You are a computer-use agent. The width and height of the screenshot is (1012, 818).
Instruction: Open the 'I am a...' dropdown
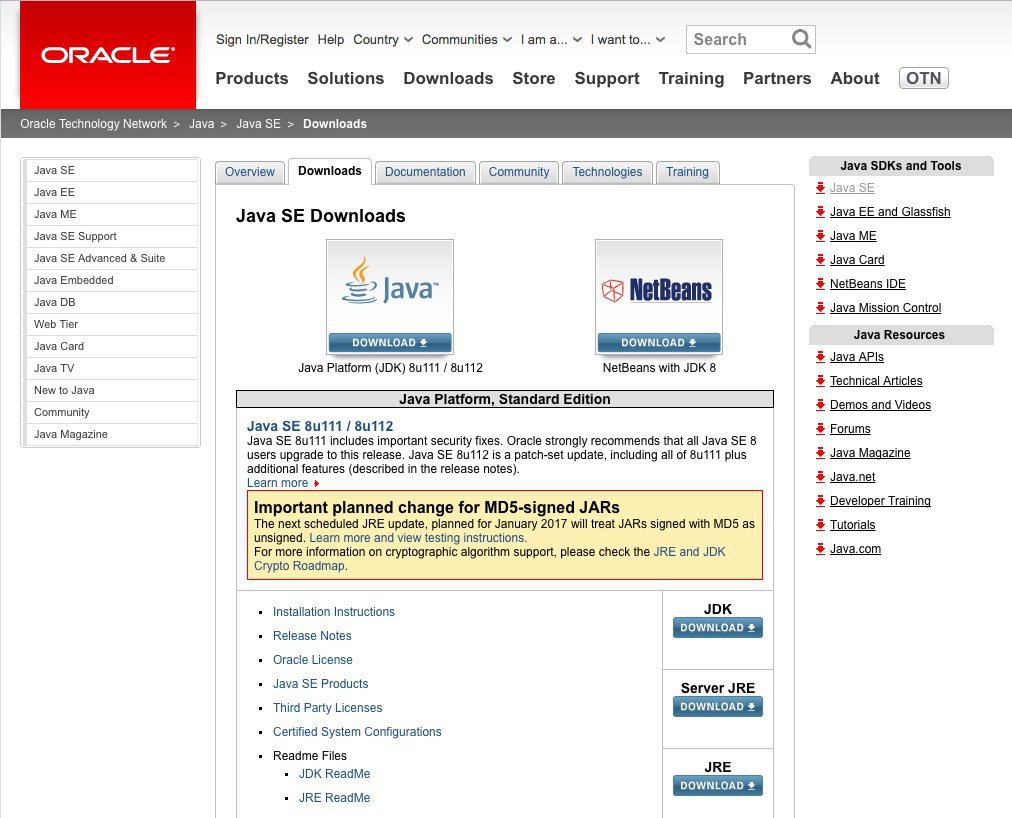[x=551, y=39]
